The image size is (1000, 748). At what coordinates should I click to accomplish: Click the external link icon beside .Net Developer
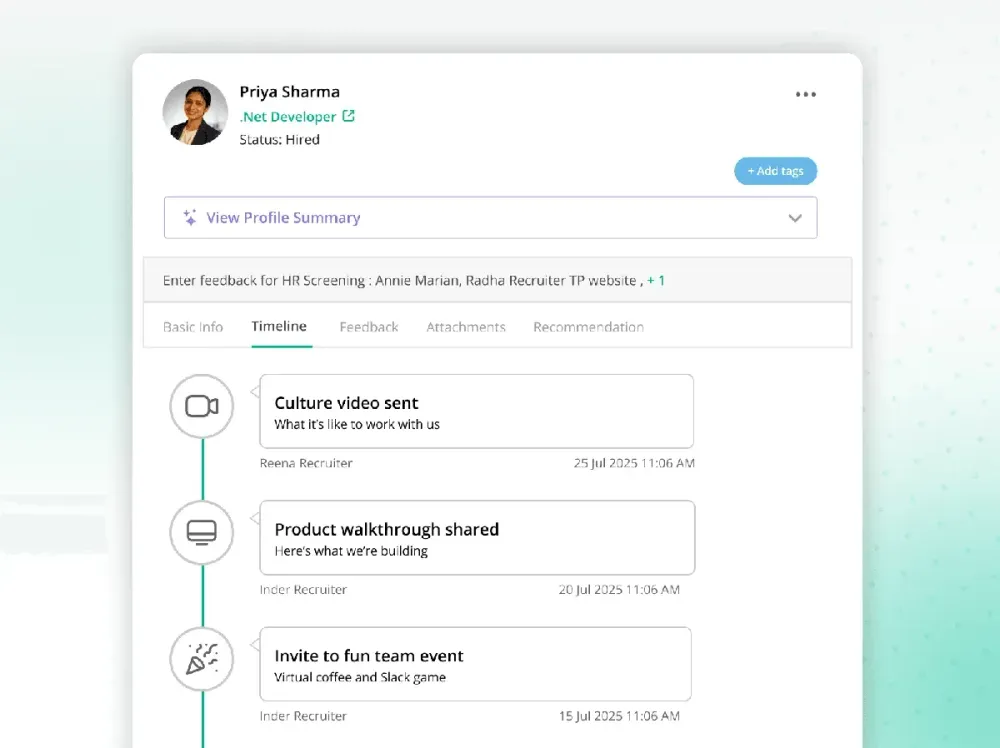[348, 116]
